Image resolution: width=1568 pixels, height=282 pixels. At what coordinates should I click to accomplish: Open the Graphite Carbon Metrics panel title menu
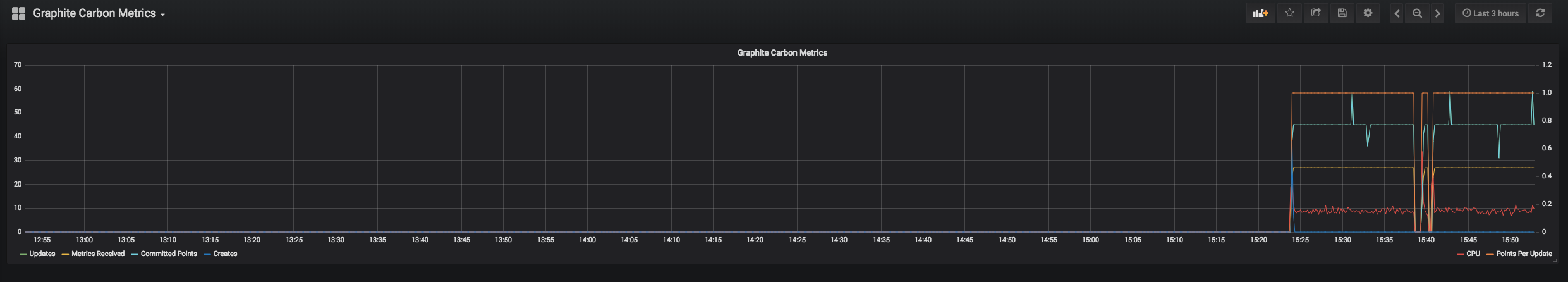(x=782, y=53)
